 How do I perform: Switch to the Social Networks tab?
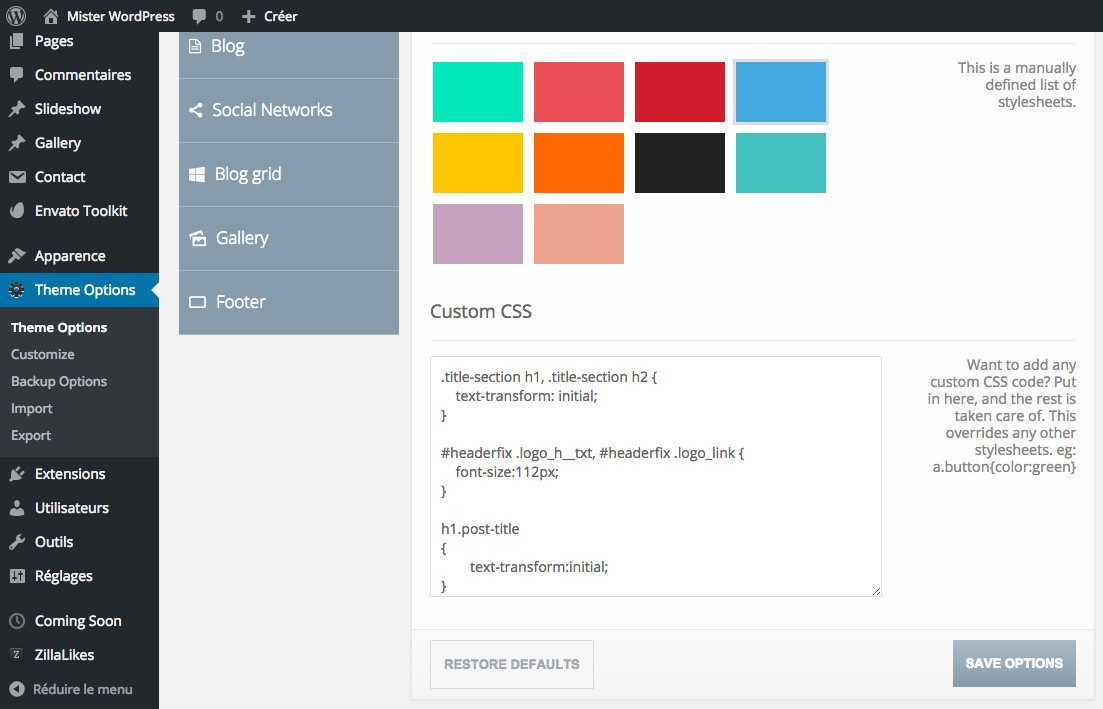point(272,110)
